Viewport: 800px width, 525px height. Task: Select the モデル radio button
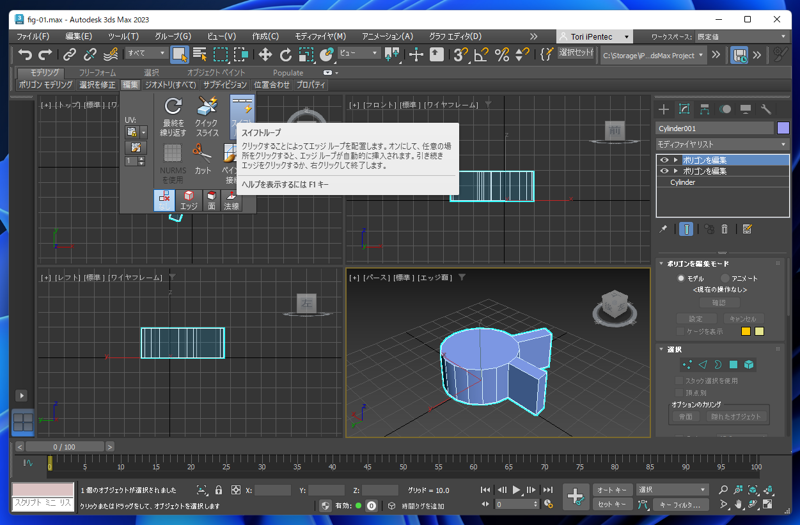681,278
